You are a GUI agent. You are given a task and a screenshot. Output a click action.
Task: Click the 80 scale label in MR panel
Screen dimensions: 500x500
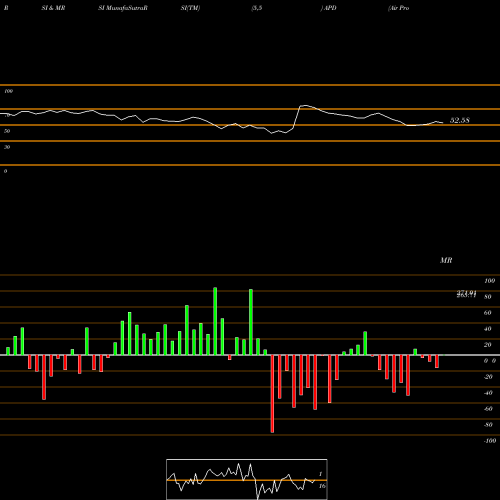488,297
